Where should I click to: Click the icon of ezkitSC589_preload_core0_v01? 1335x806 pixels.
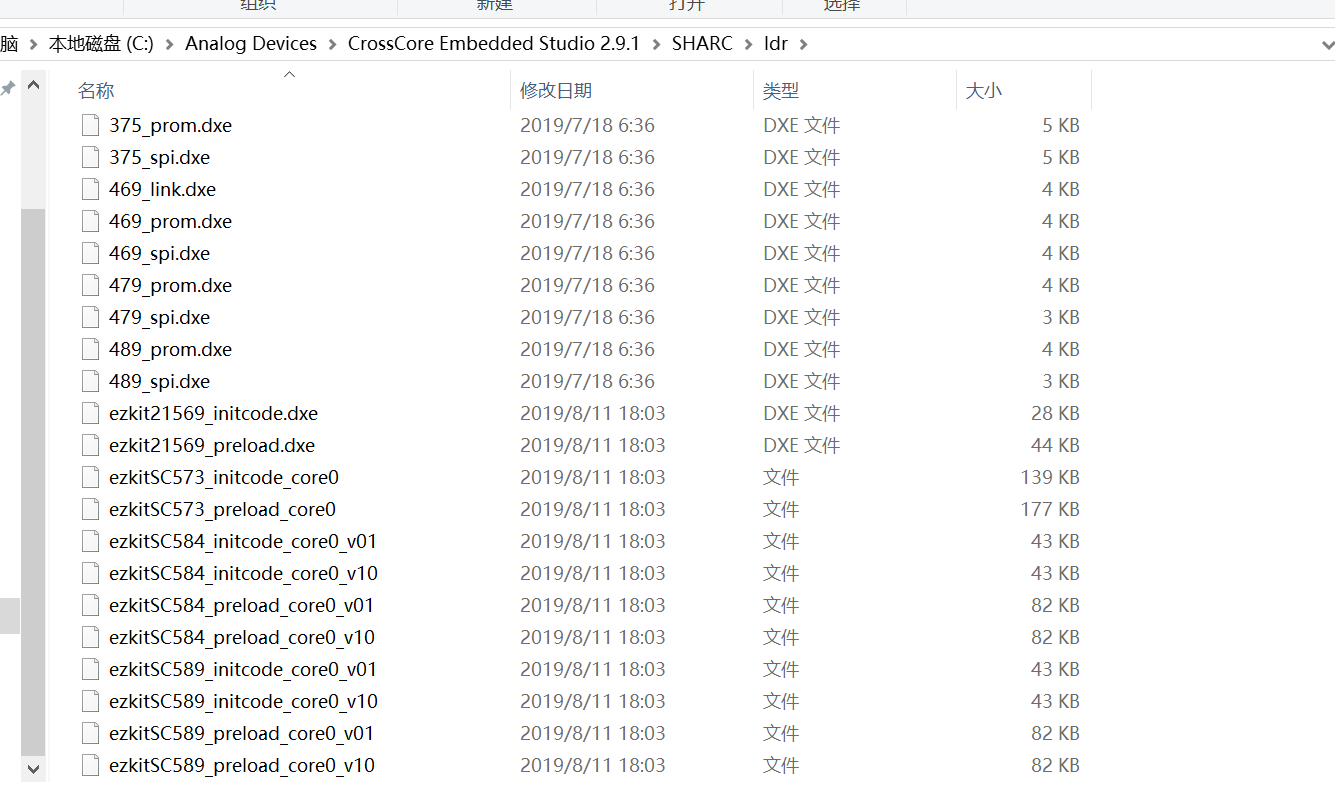90,733
